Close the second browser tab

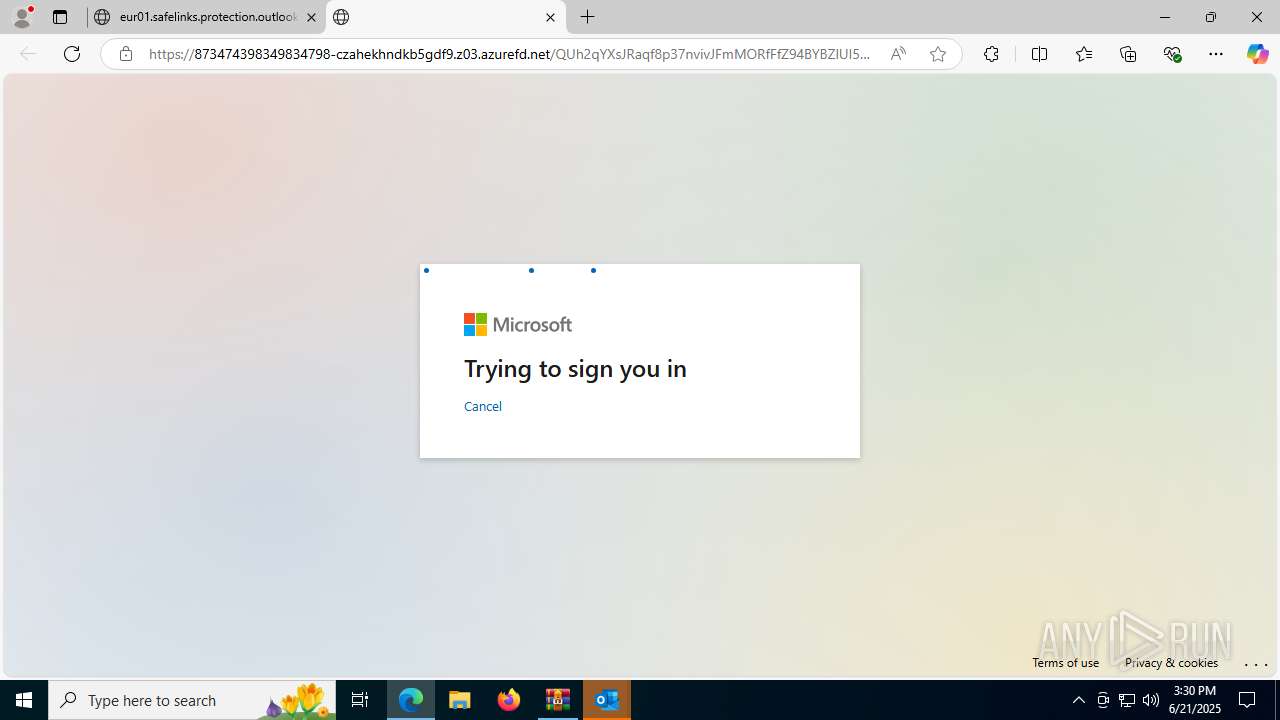tap(550, 17)
